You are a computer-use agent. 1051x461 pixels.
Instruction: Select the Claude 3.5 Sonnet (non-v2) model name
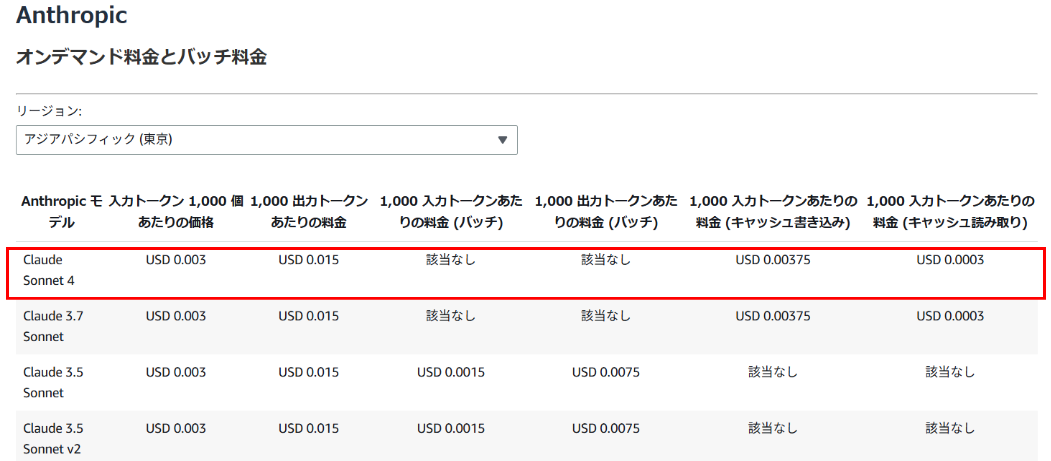pyautogui.click(x=53, y=382)
